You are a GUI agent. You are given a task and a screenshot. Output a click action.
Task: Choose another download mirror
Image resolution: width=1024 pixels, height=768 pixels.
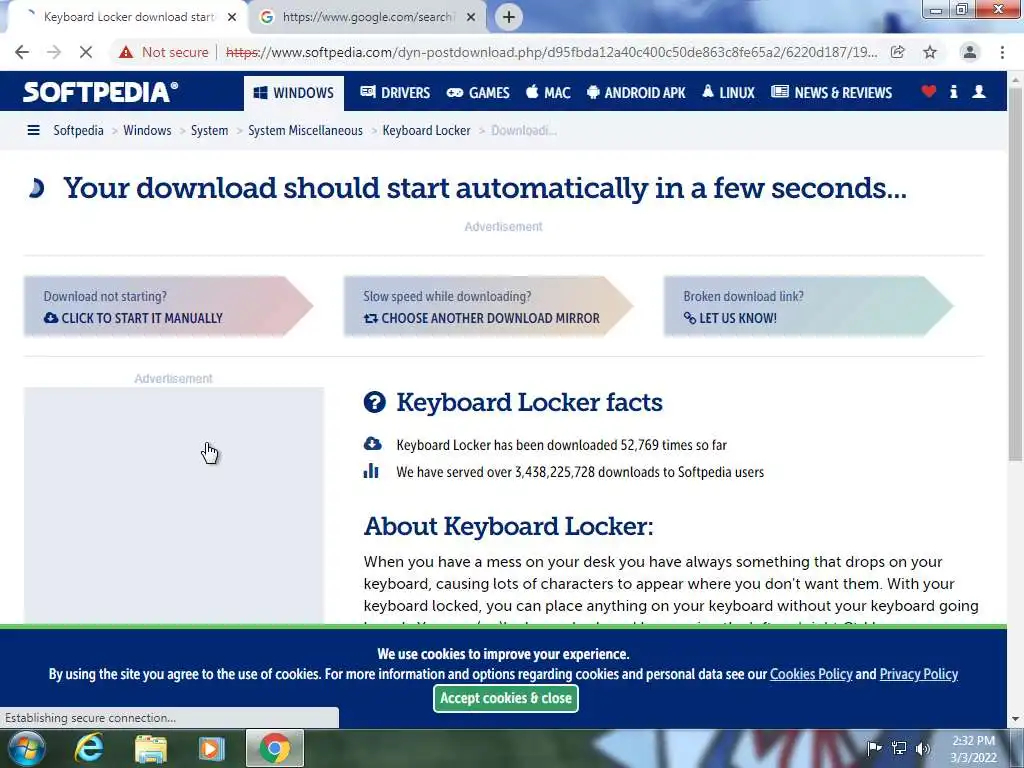pyautogui.click(x=488, y=306)
